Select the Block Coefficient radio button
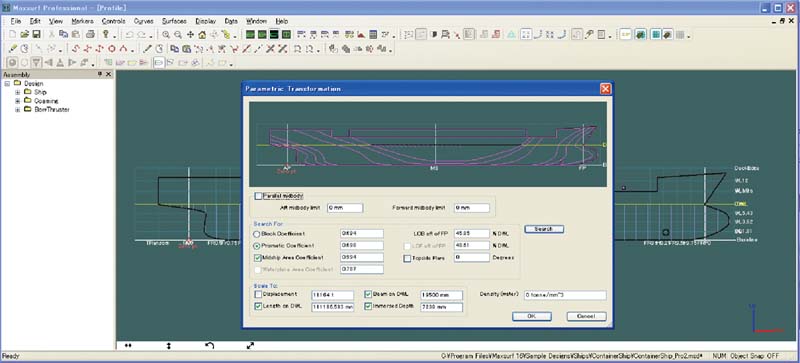The width and height of the screenshot is (800, 363). pyautogui.click(x=257, y=234)
